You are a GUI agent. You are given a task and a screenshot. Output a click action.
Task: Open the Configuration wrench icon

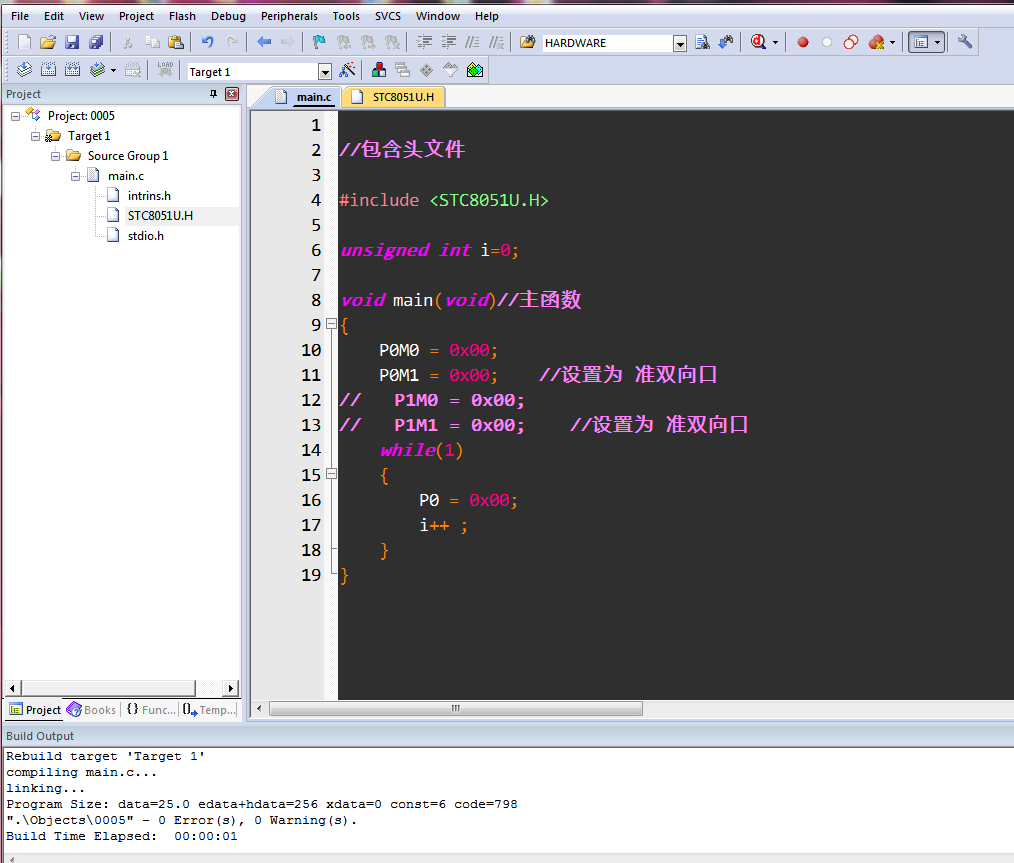[964, 42]
